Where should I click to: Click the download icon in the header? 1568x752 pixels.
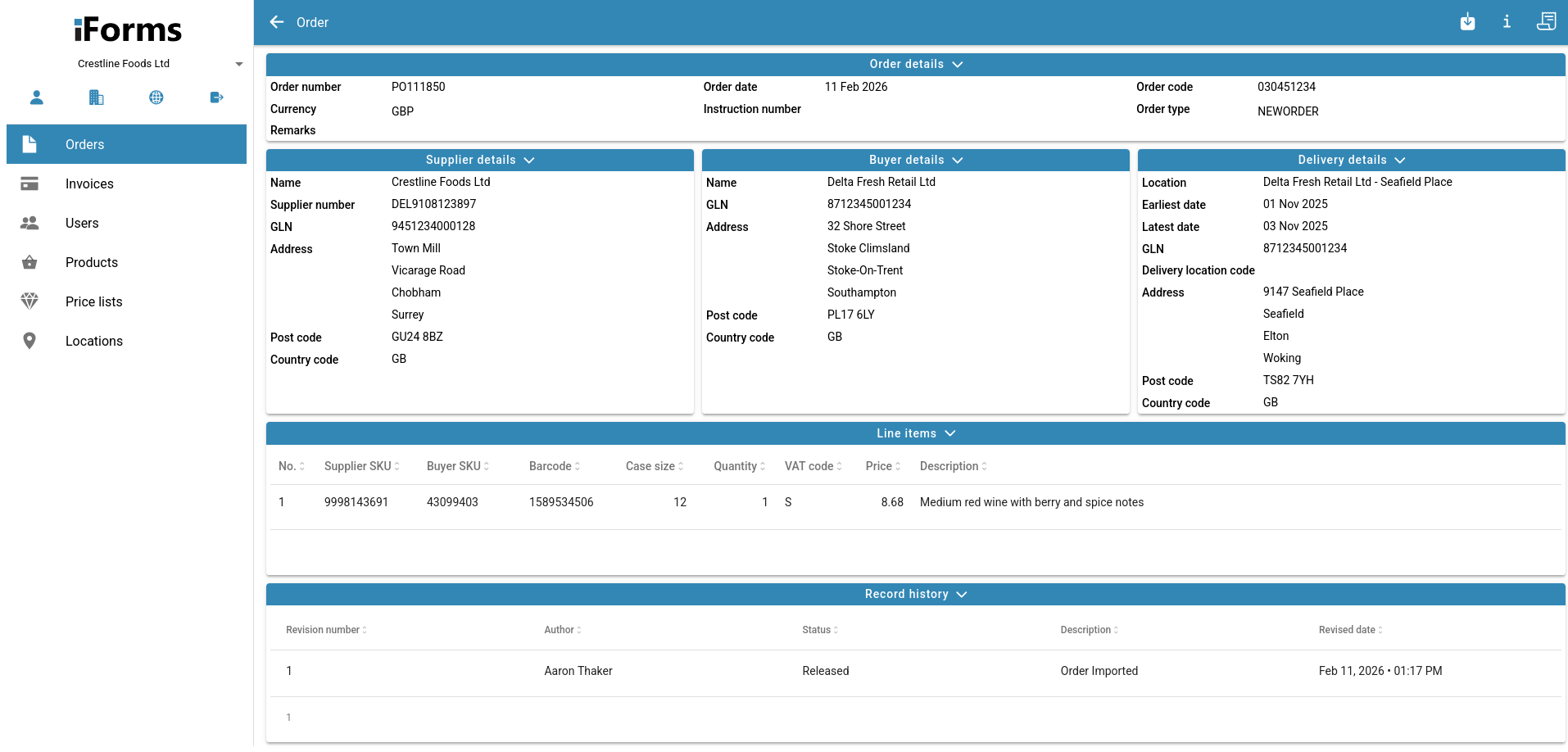pos(1467,22)
